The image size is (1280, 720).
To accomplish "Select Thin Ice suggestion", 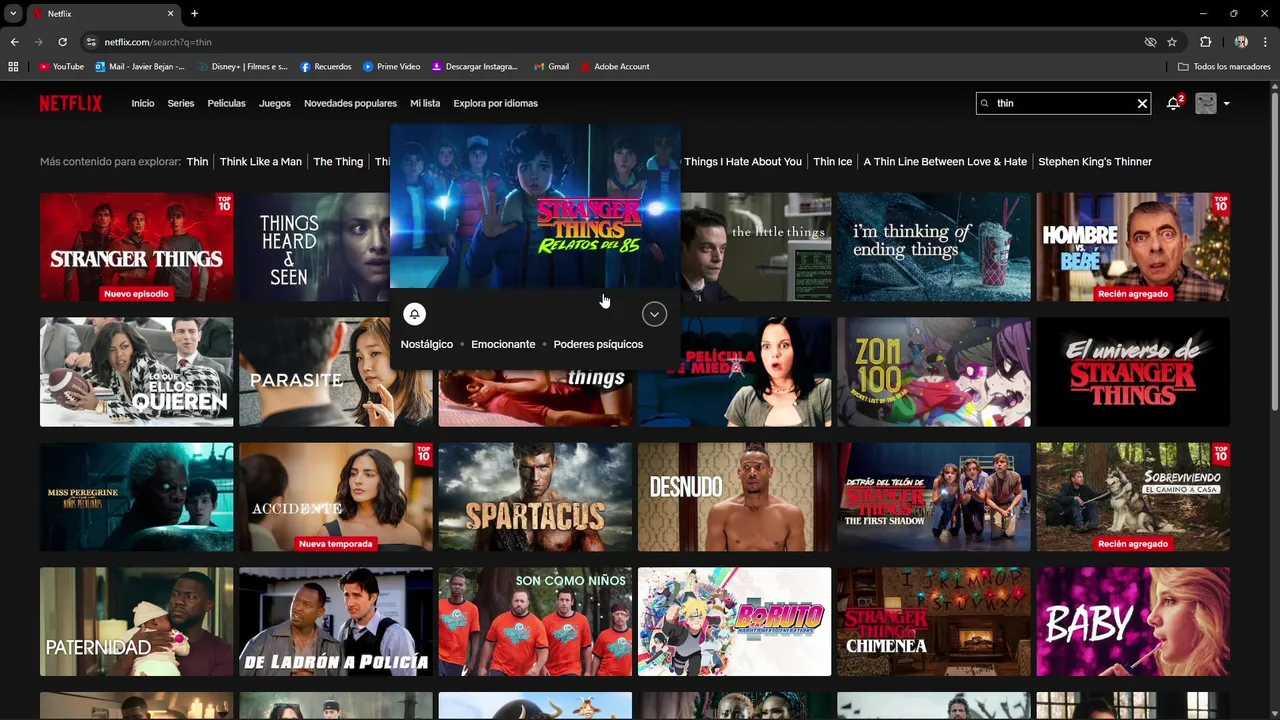I will [833, 161].
